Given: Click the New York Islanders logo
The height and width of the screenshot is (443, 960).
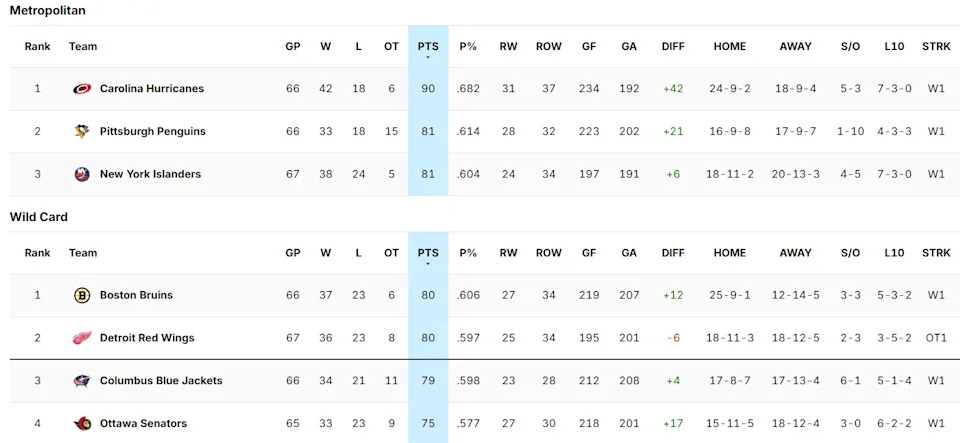Looking at the screenshot, I should pyautogui.click(x=82, y=174).
